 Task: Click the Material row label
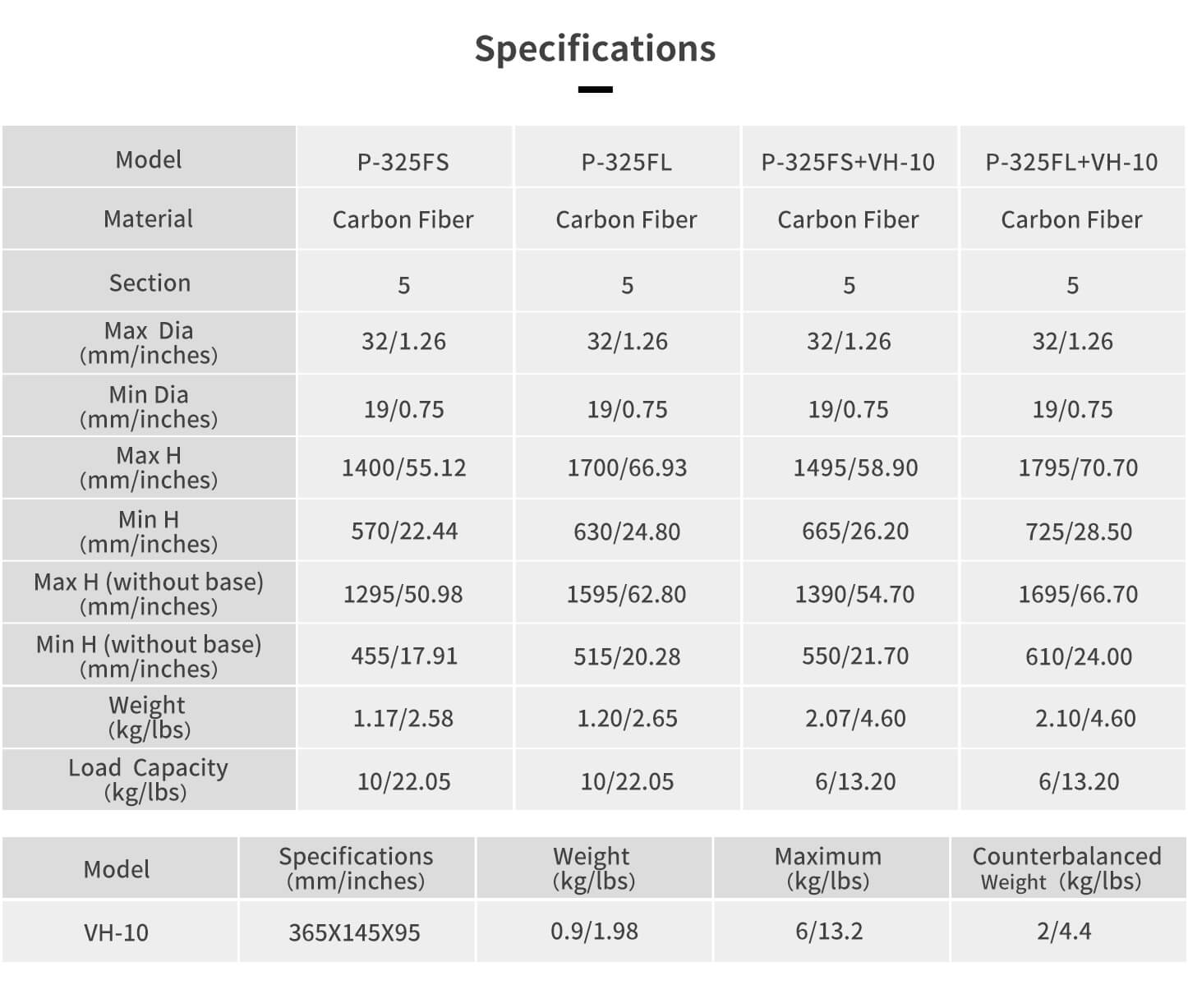149,219
